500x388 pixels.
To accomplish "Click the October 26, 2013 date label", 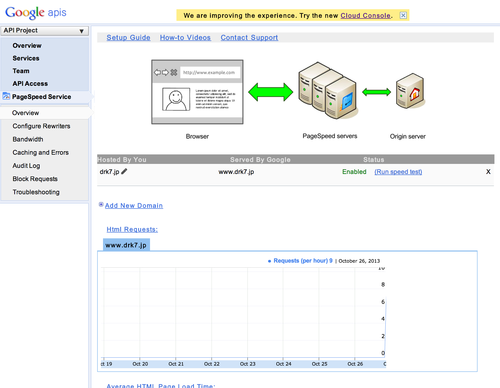I will pyautogui.click(x=359, y=261).
